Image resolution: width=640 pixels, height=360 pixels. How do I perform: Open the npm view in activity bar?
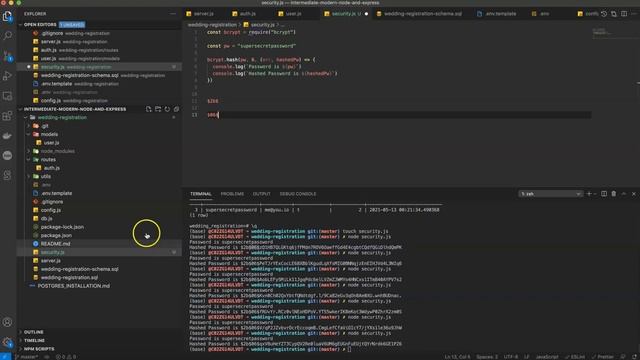(x=7, y=155)
